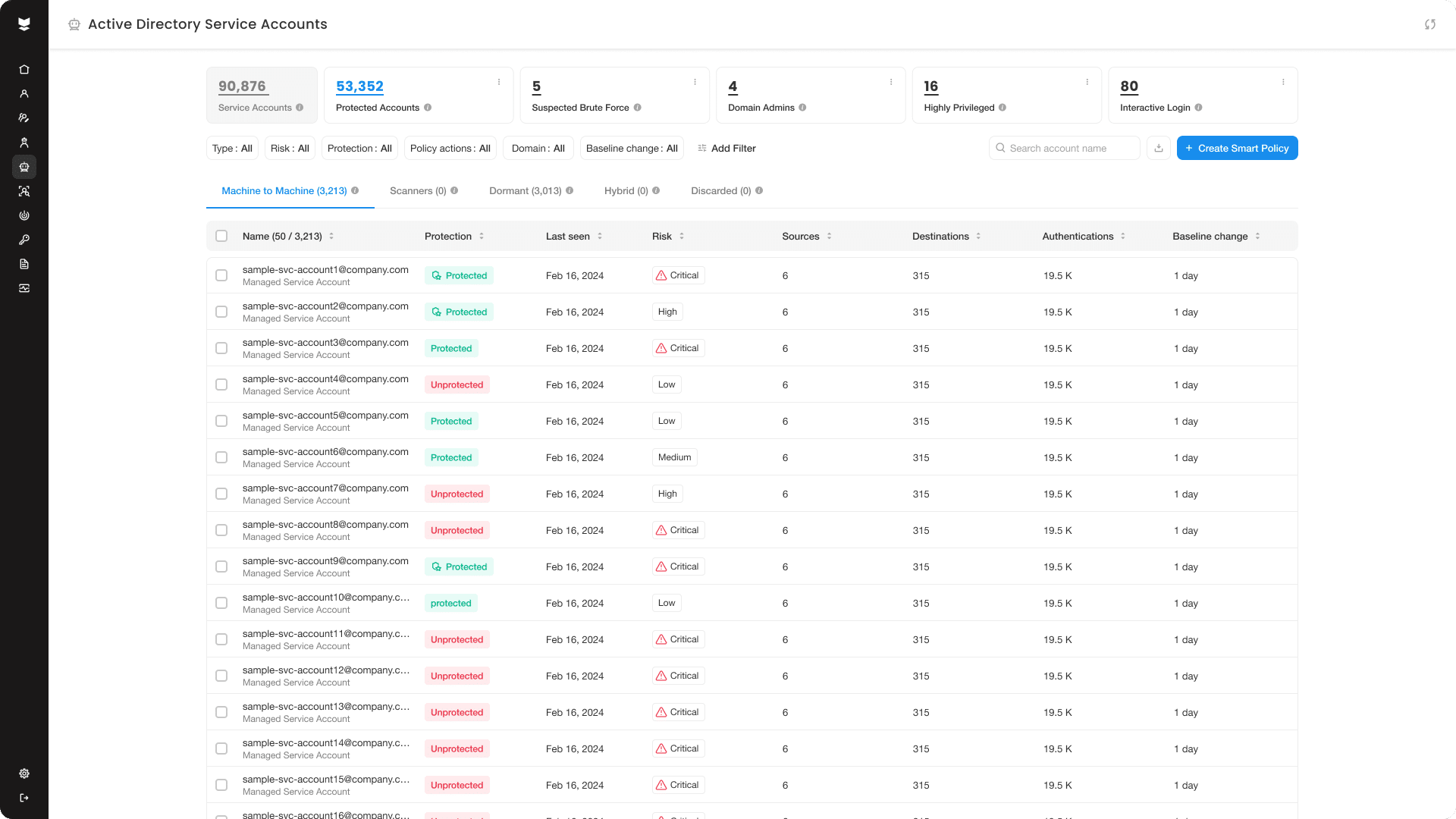Viewport: 1456px width, 819px height.
Task: Click the download export icon
Action: 1159,148
